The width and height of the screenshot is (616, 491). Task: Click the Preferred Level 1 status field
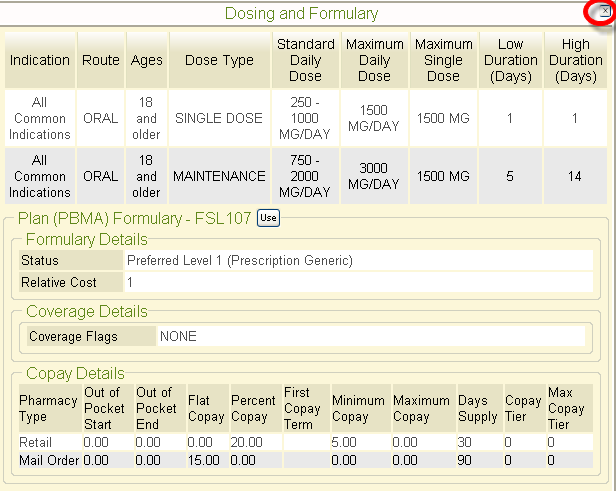[354, 261]
